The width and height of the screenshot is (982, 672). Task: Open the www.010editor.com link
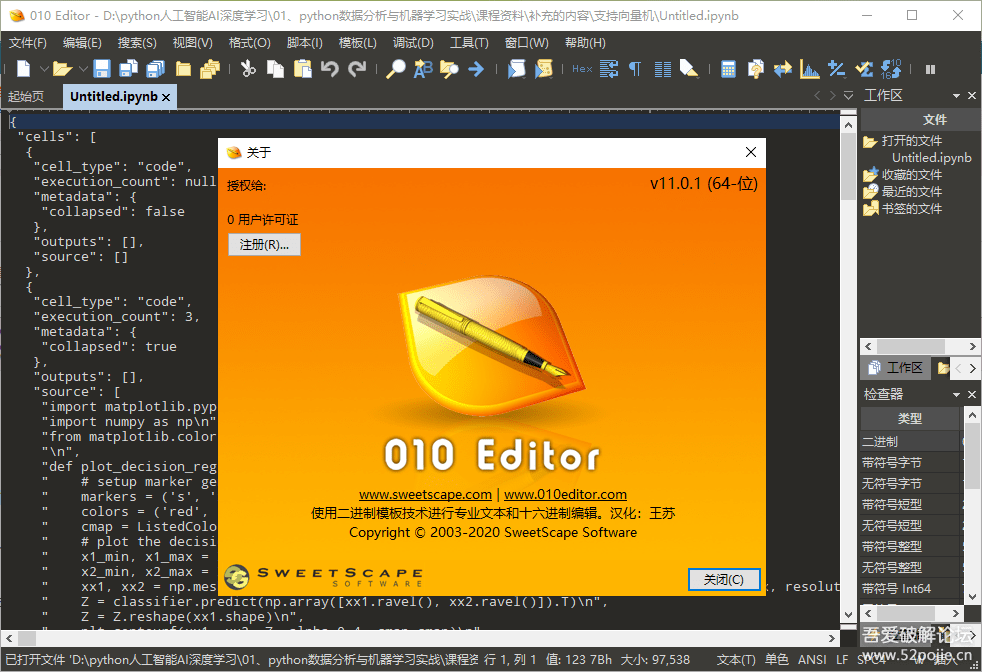[565, 494]
